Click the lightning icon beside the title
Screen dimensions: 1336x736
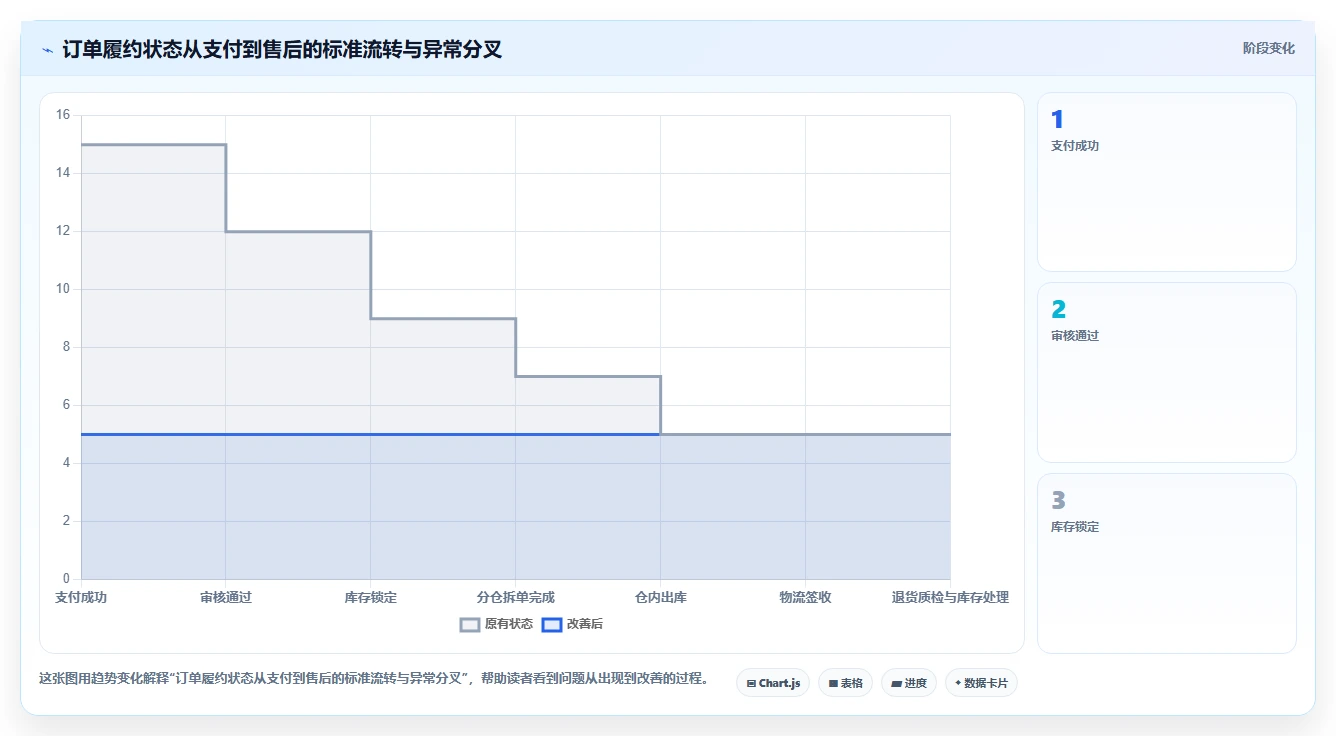tap(48, 50)
